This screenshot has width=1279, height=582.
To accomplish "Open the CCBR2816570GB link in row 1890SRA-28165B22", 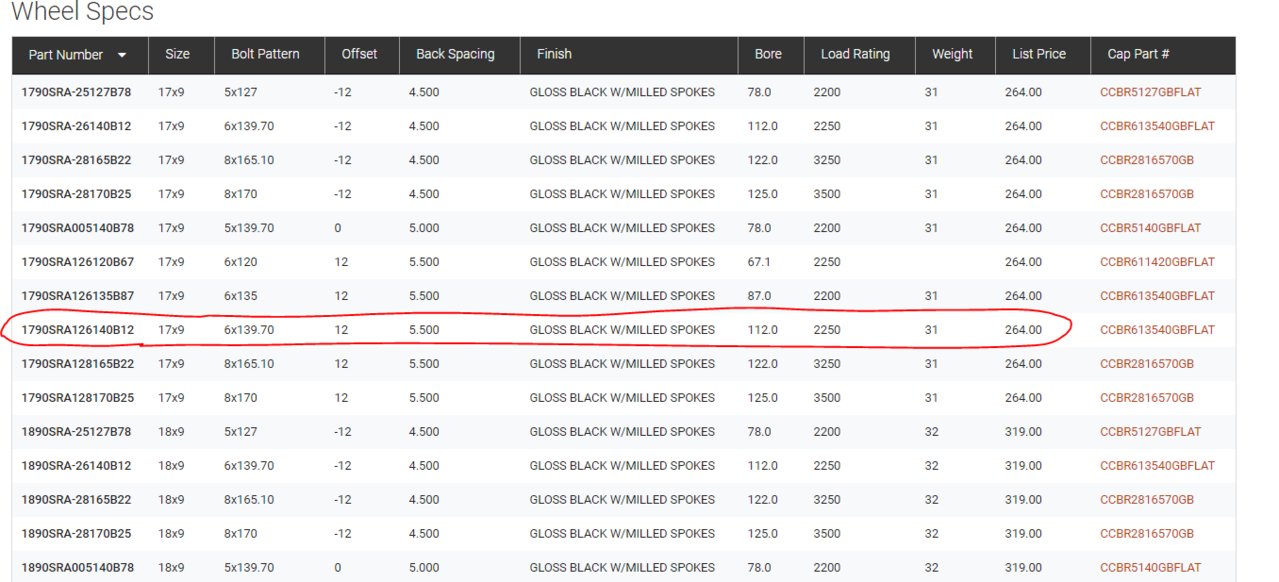I will [x=1147, y=500].
